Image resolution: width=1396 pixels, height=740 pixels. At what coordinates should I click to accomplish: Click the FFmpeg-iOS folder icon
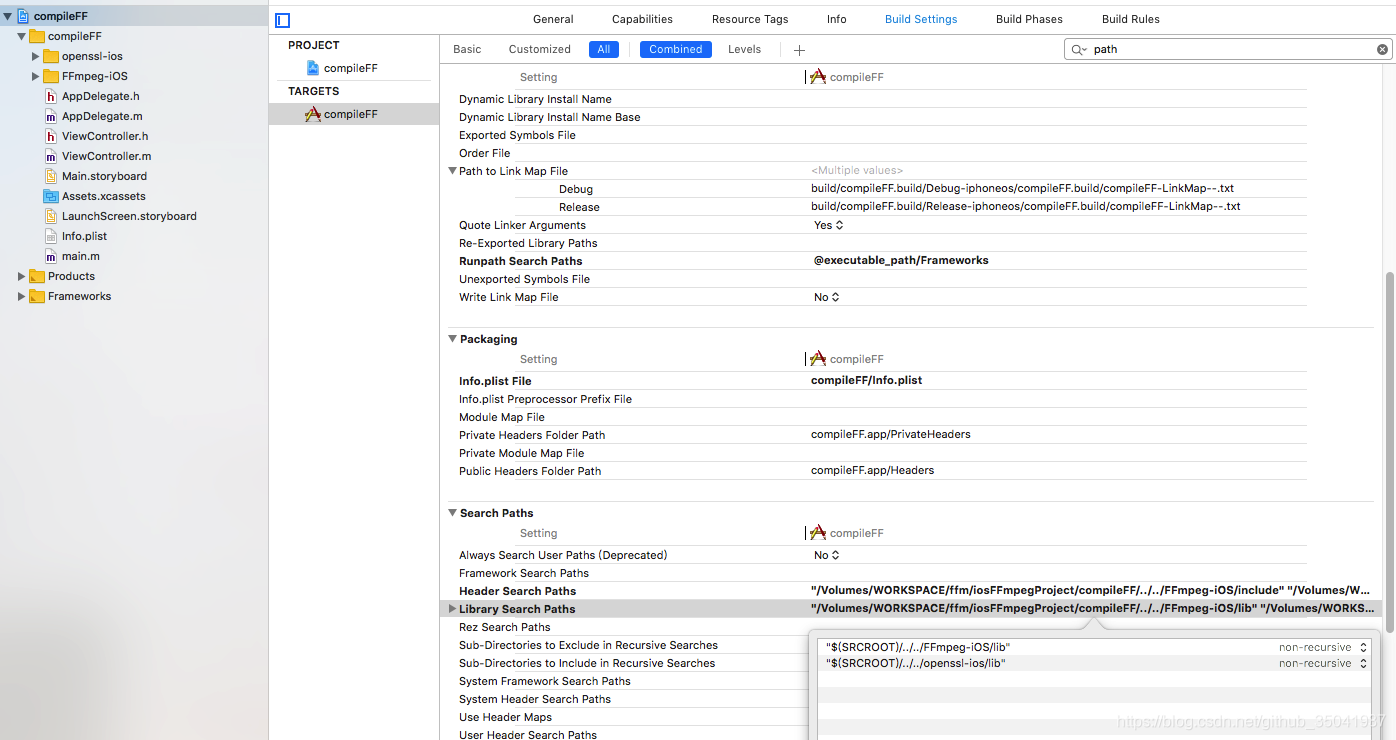pyautogui.click(x=52, y=76)
